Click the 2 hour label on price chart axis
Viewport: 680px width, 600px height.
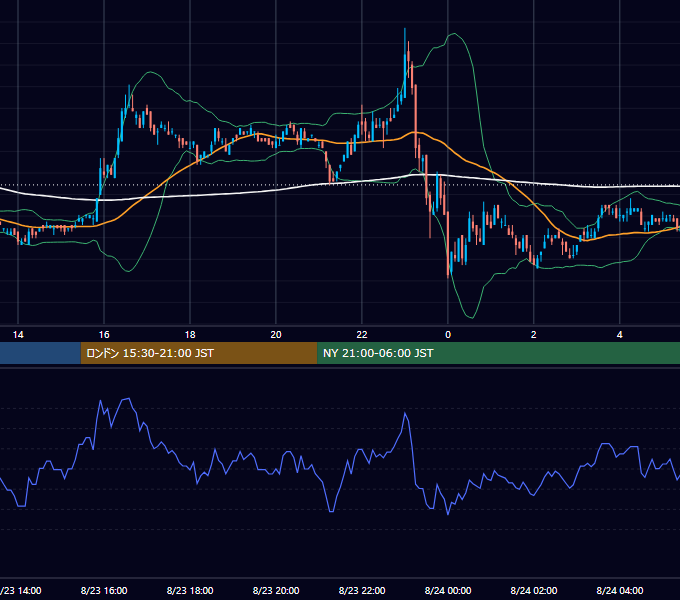(x=533, y=335)
